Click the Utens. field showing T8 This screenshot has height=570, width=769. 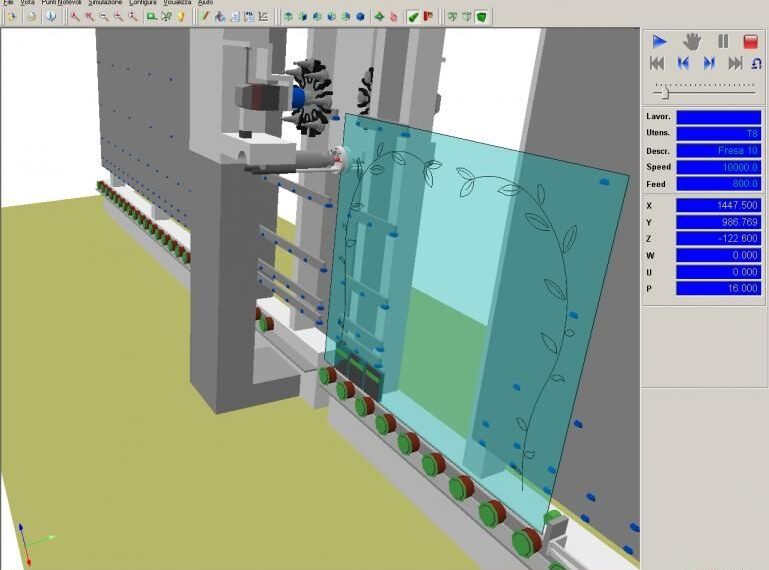(718, 133)
